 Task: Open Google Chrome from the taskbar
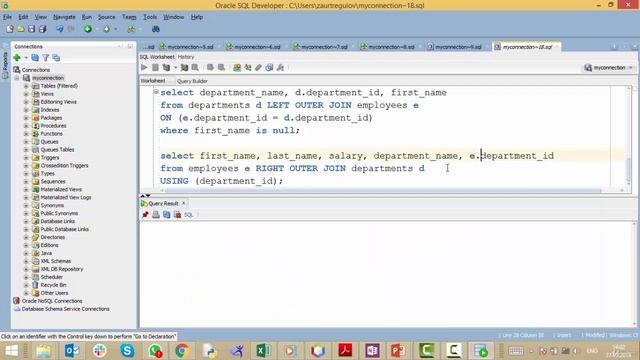(182, 351)
